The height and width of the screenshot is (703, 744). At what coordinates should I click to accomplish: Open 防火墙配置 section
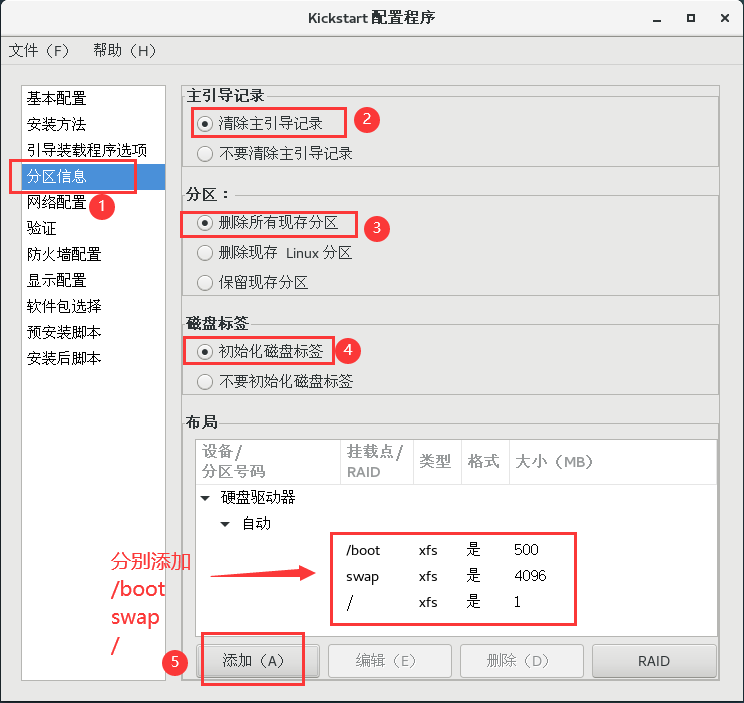pyautogui.click(x=93, y=254)
